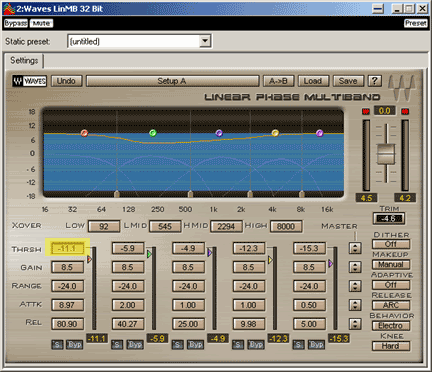Click the Low crossover field 92

[x=104, y=227]
